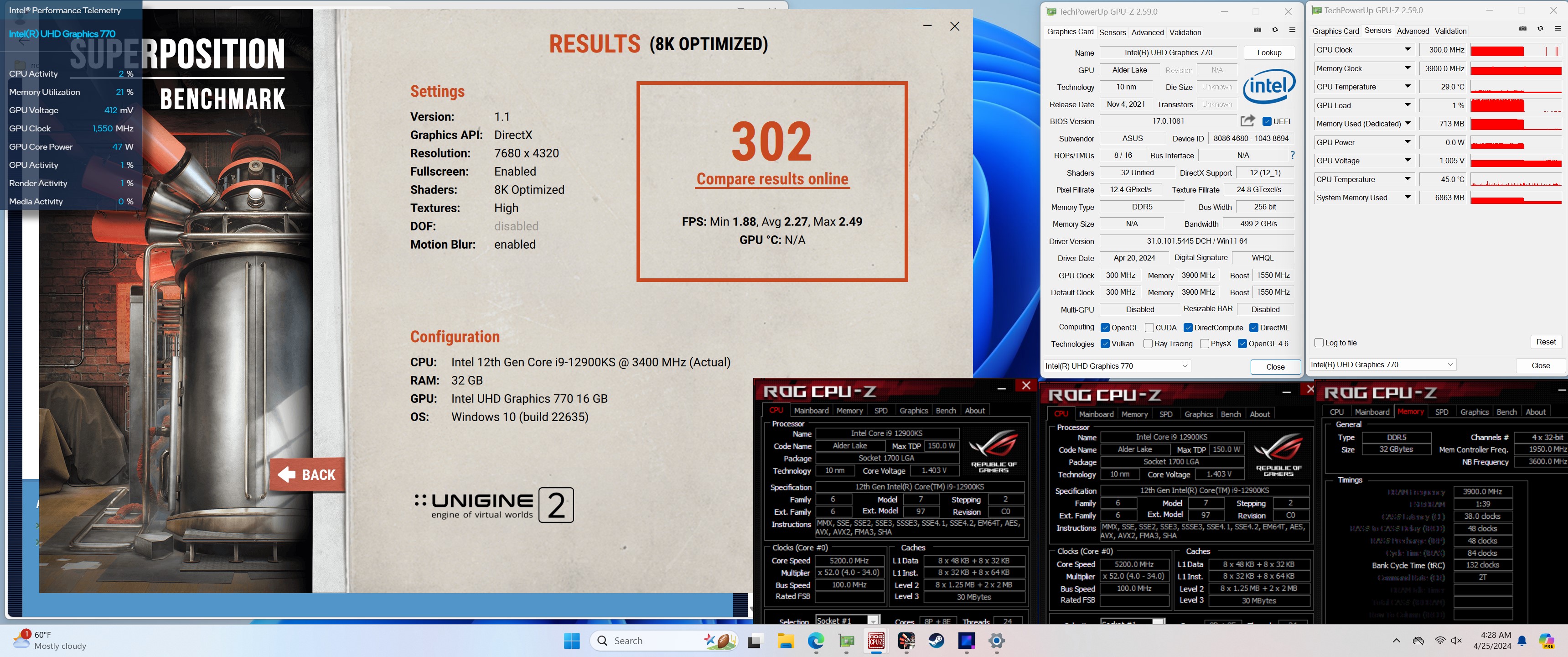Click the BACK button in Superposition
This screenshot has width=1568, height=657.
307,474
